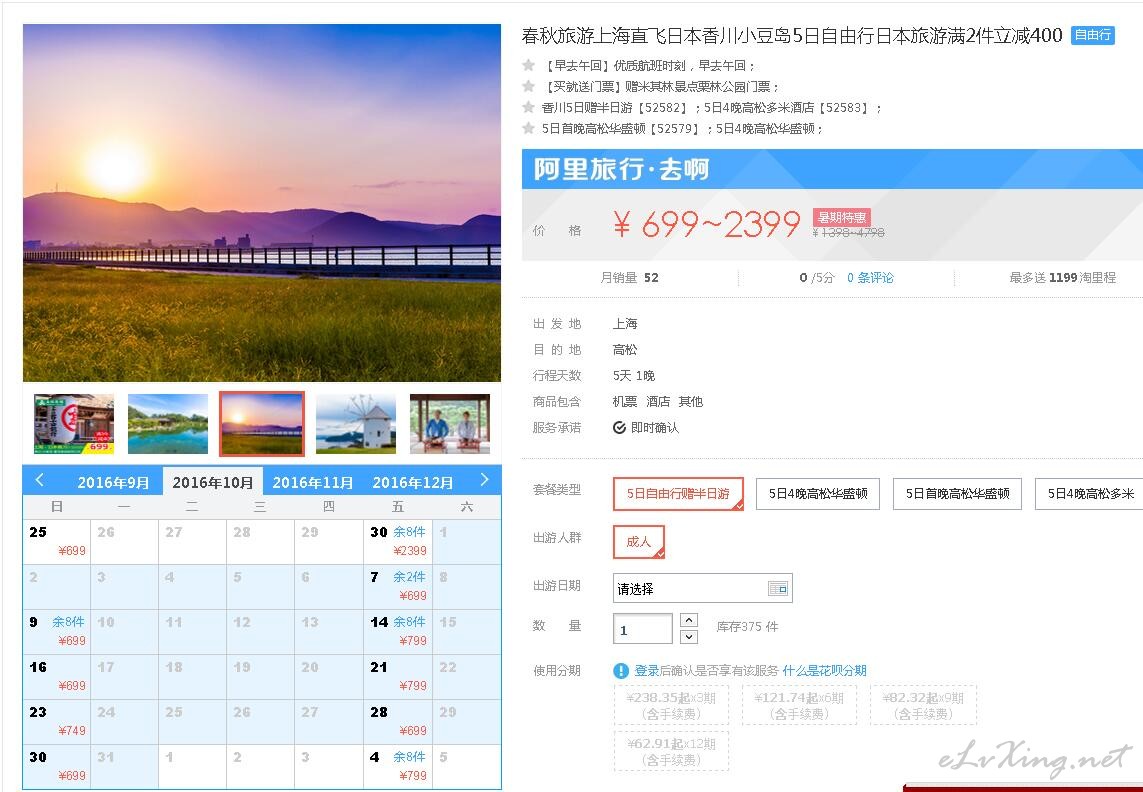Click the first star beside 早去午回
The height and width of the screenshot is (792, 1143).
pyautogui.click(x=528, y=65)
